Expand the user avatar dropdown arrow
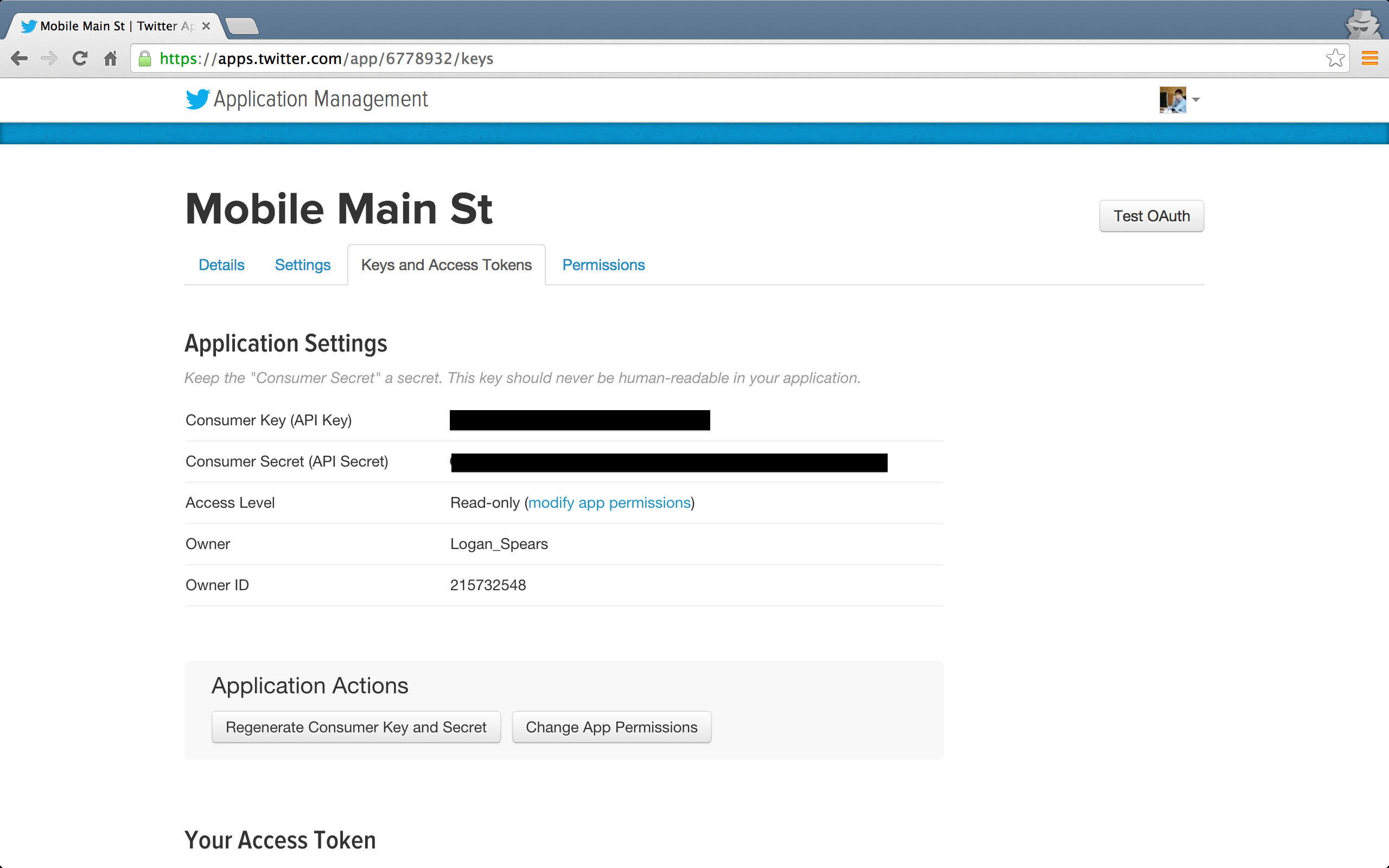Screen dimensions: 1389x868 tap(1196, 100)
